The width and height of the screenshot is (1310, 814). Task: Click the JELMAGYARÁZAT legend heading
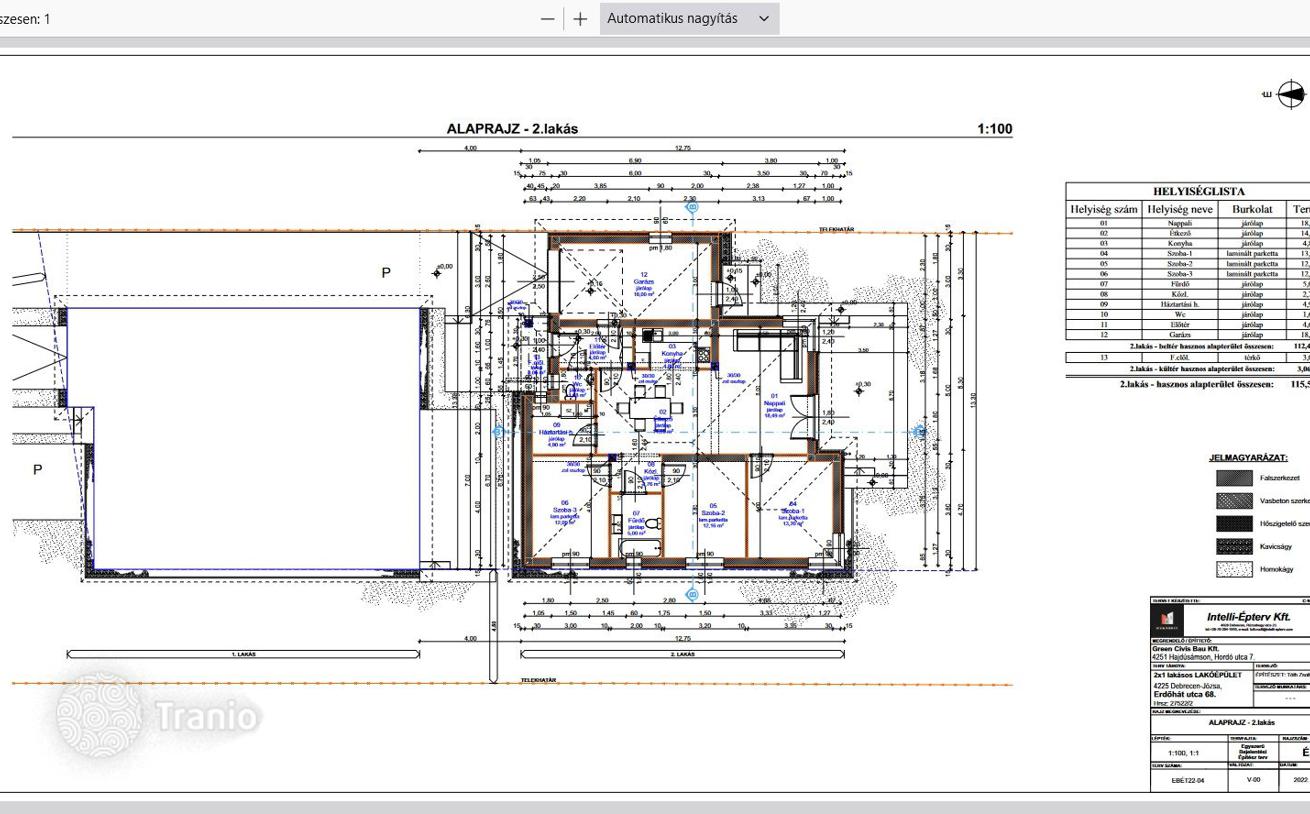click(1248, 457)
